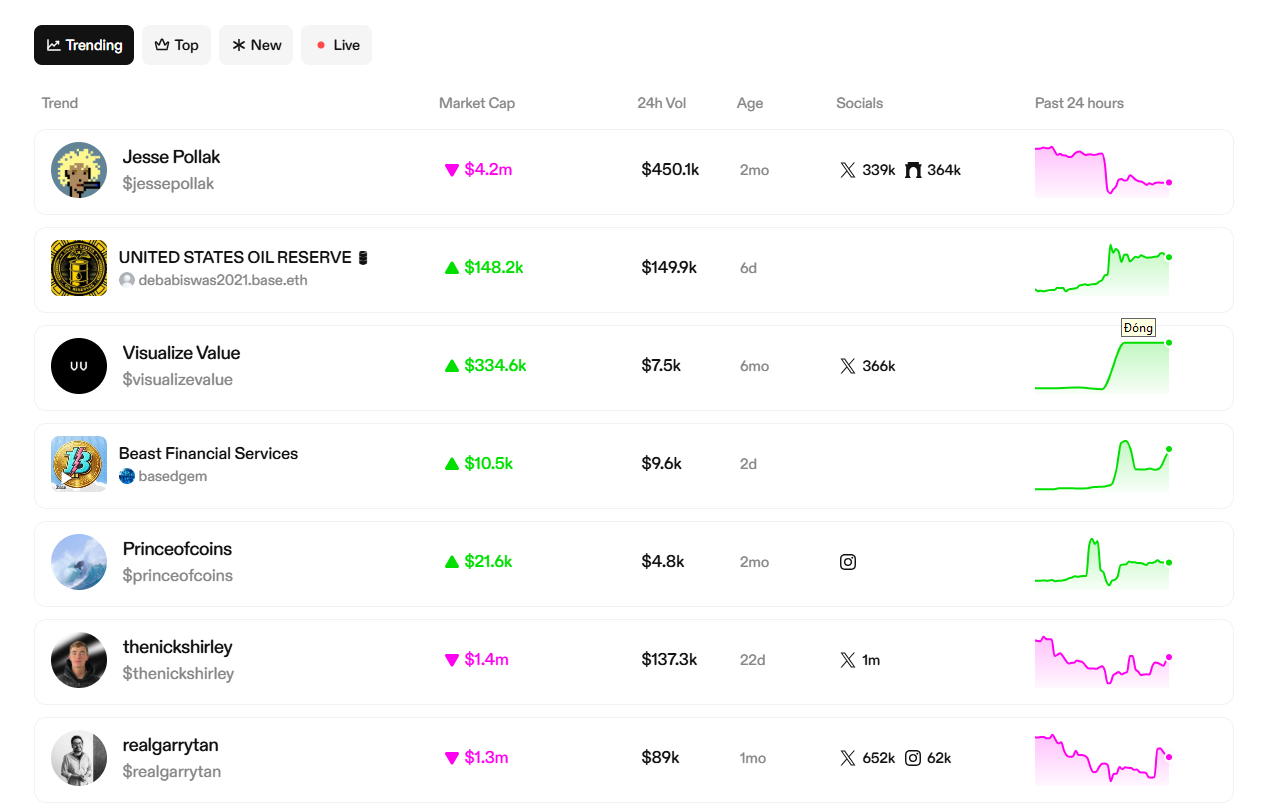The width and height of the screenshot is (1264, 808).
Task: Click the UNITED STATES OIL RESERVE coin image
Action: pyautogui.click(x=78, y=267)
